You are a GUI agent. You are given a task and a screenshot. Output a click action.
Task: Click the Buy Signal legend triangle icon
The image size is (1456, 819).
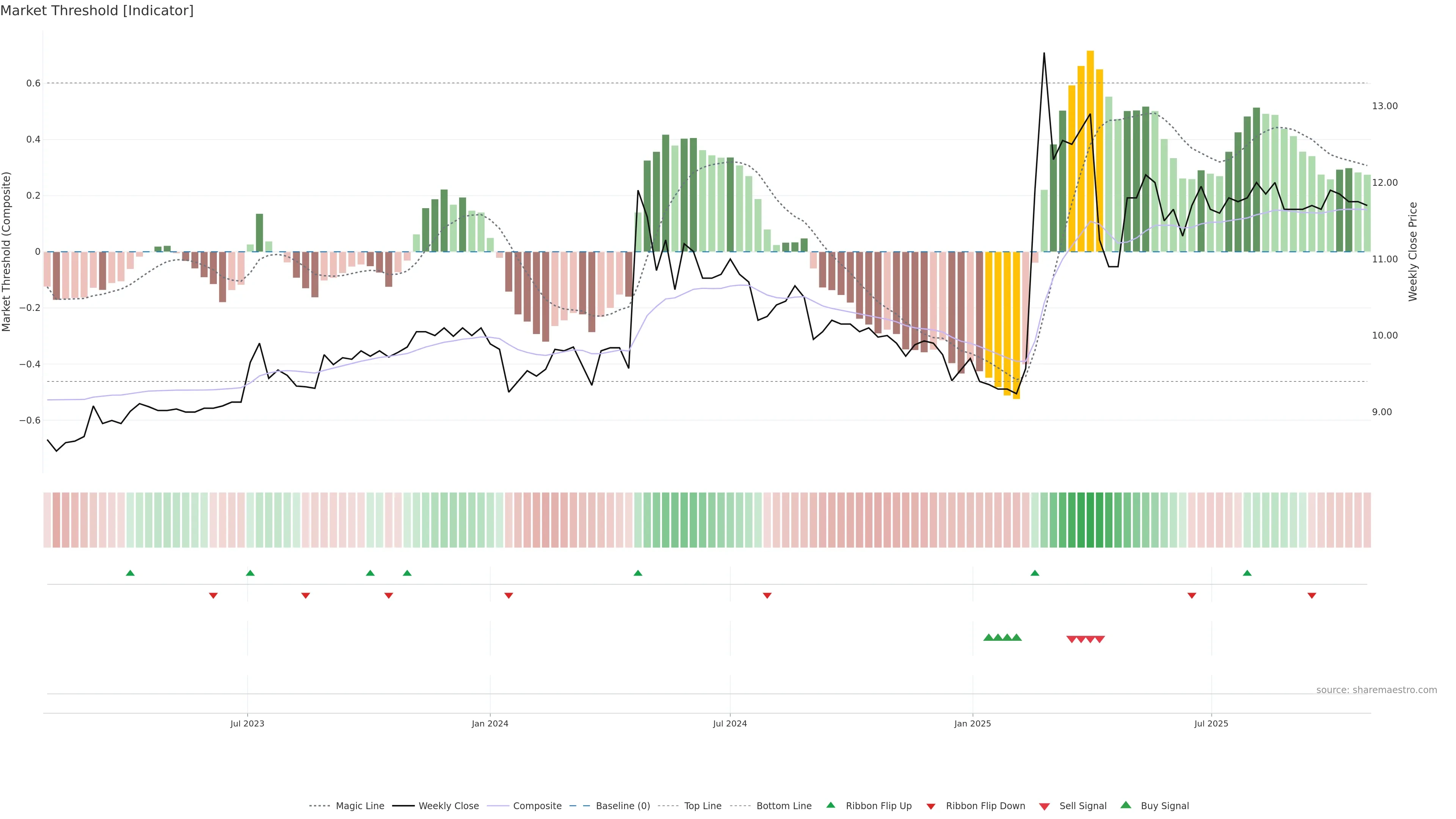pyautogui.click(x=1125, y=805)
